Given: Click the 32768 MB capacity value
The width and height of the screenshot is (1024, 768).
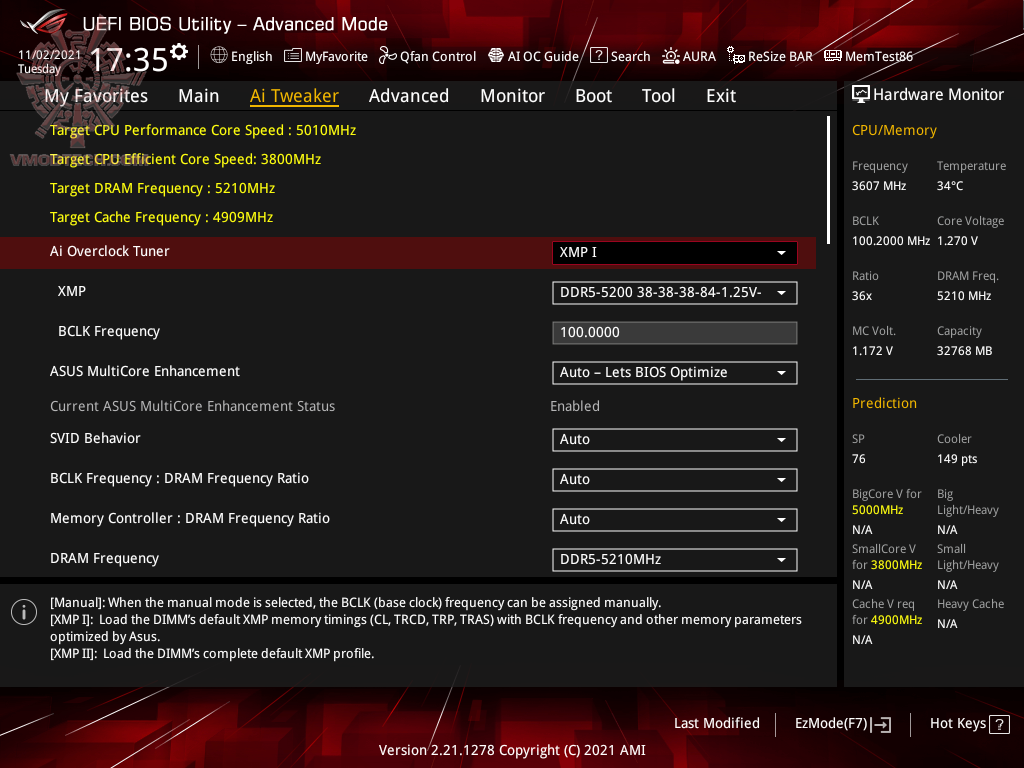Looking at the screenshot, I should click(965, 351).
